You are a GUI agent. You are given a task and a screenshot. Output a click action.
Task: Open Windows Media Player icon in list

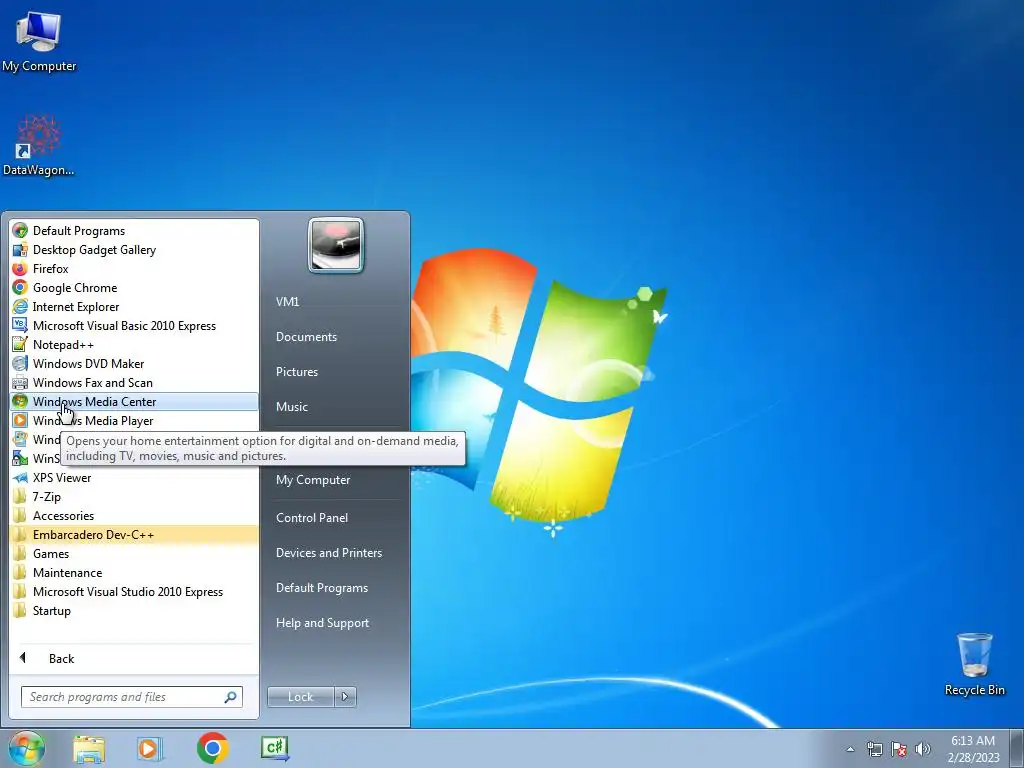20,420
